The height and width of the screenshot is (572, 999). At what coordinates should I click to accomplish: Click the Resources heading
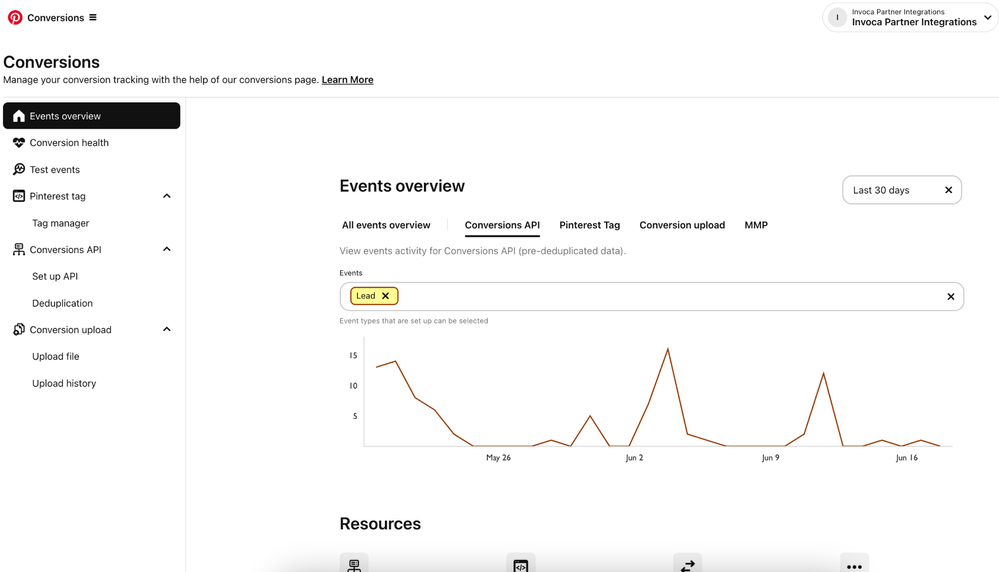[x=380, y=524]
